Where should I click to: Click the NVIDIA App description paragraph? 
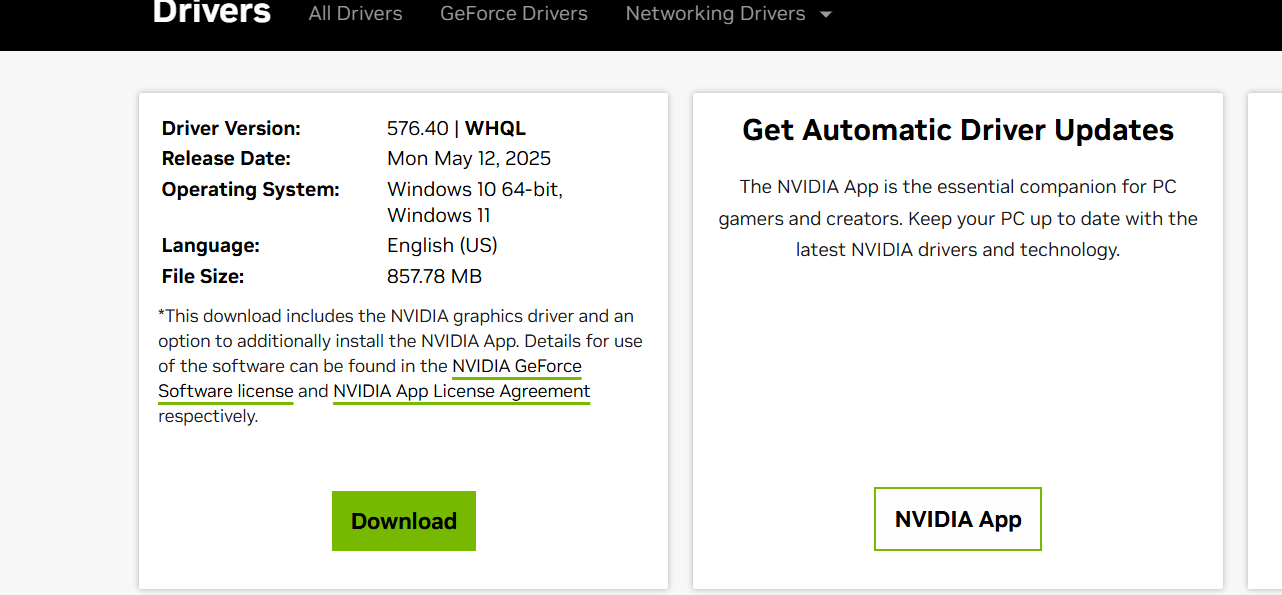pyautogui.click(x=958, y=218)
